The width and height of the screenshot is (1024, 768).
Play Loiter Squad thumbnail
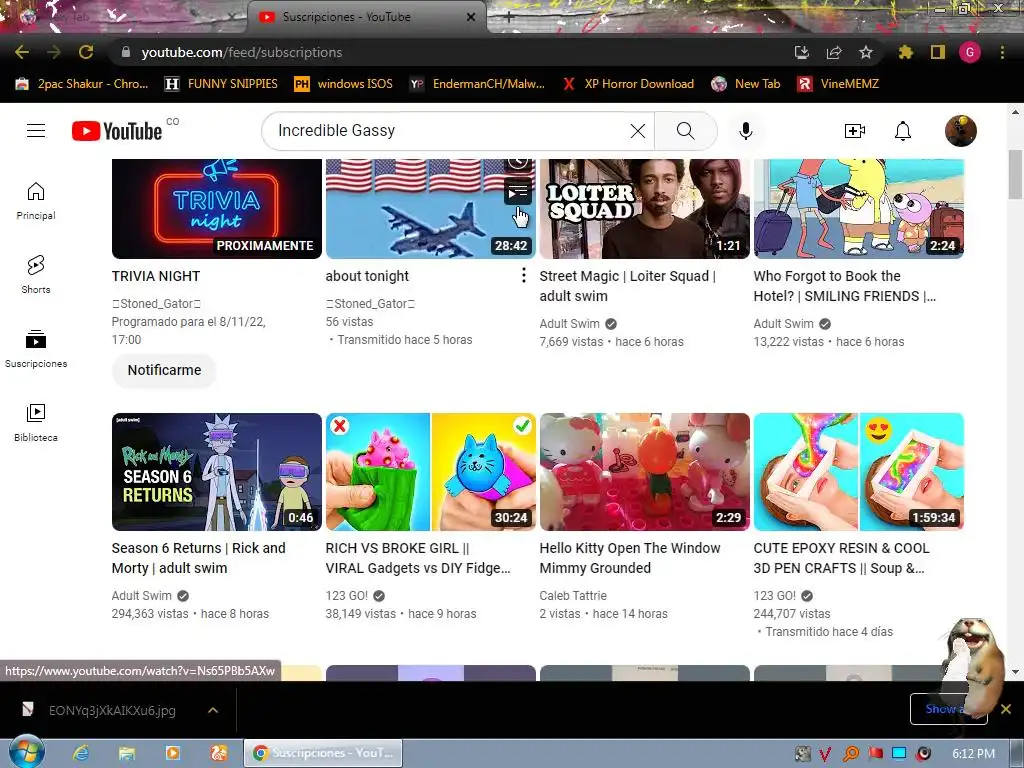[645, 208]
